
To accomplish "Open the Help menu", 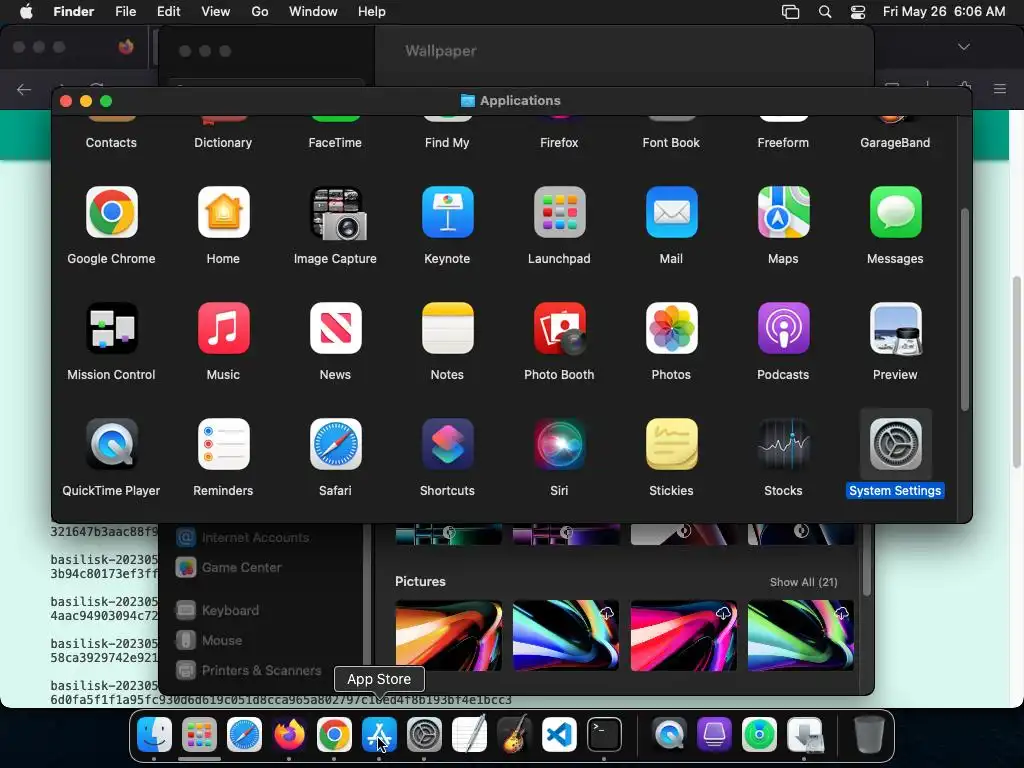I will coord(372,11).
